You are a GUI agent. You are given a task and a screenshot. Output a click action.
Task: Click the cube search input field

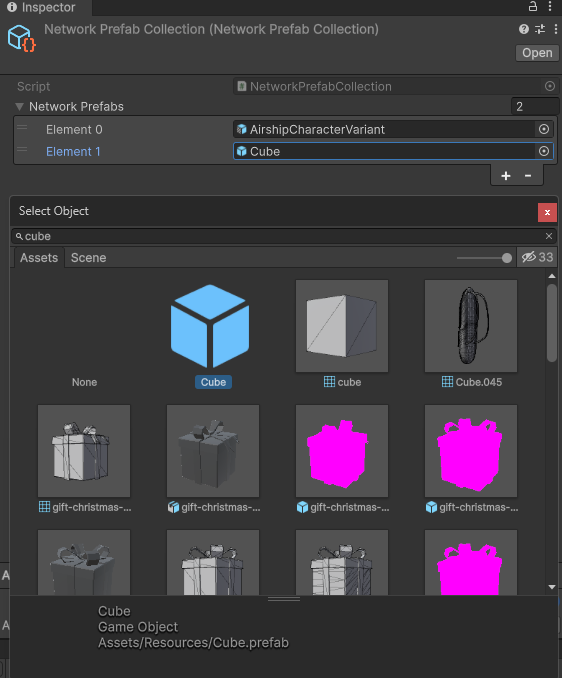click(x=283, y=236)
